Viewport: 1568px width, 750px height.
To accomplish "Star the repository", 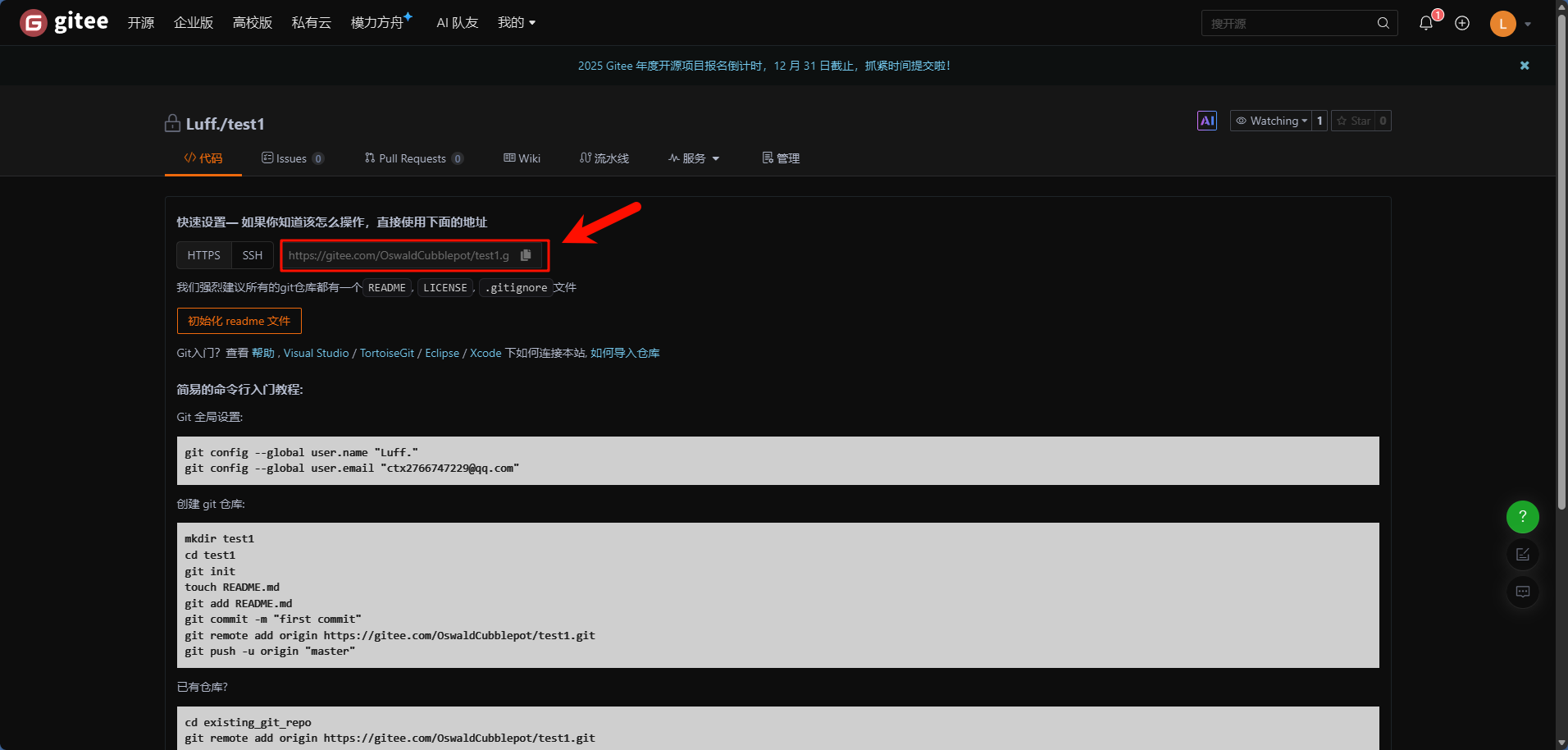I will 1353,121.
